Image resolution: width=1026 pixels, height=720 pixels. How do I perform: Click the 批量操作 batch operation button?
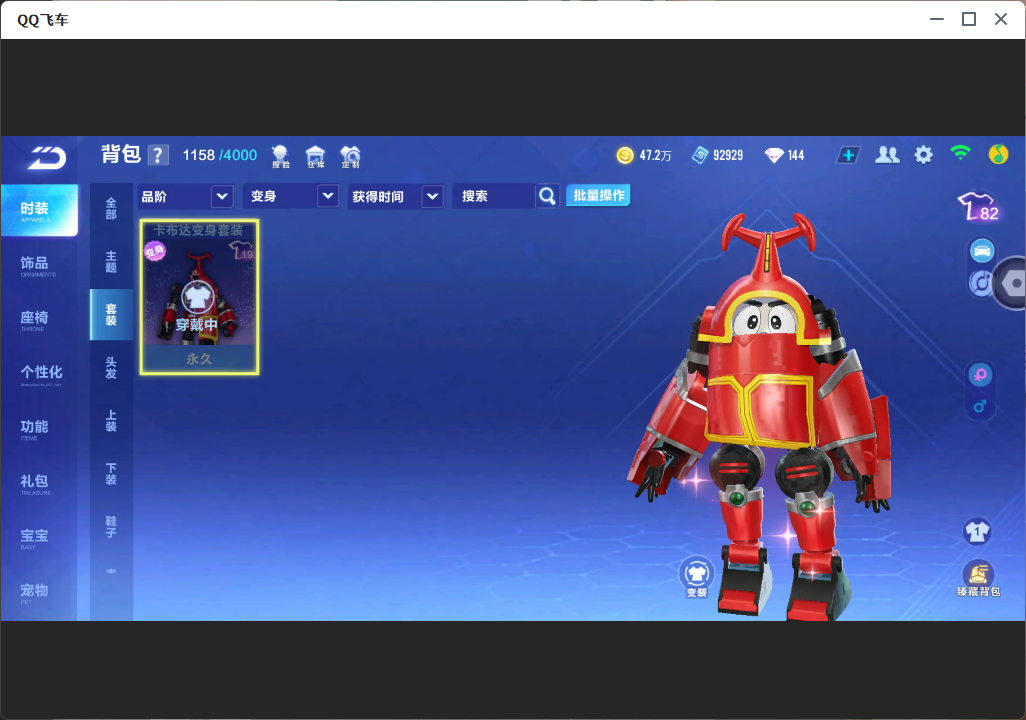point(598,196)
